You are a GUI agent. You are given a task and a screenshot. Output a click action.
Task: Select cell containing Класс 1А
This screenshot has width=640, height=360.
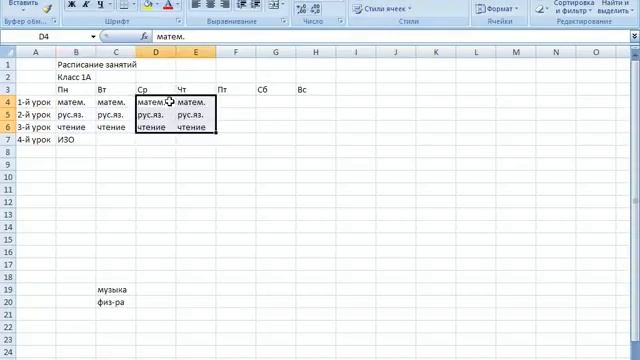[x=76, y=77]
